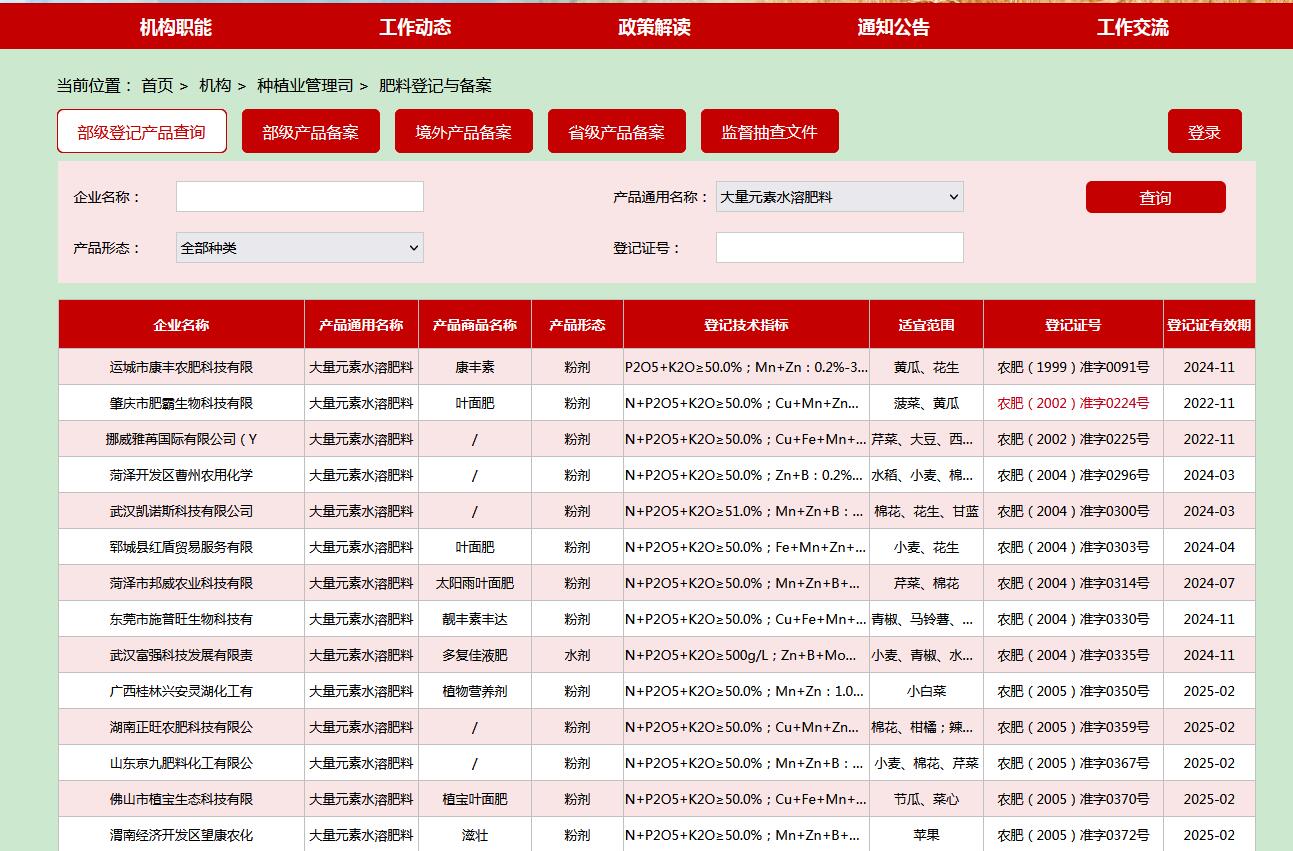This screenshot has width=1293, height=851.
Task: Click the 运城市康丰农肥科技有限 company row
Action: click(x=179, y=367)
